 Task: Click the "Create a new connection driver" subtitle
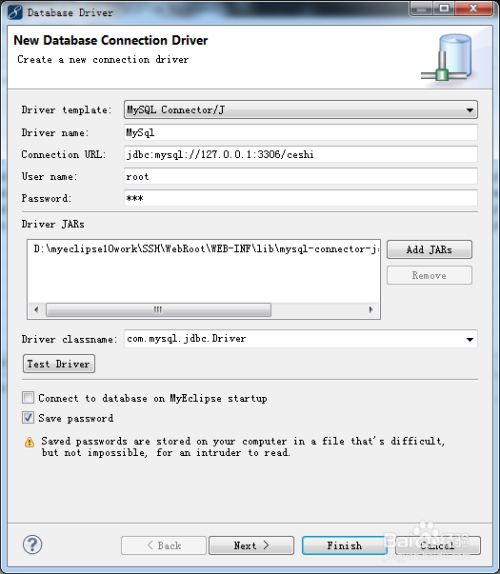(103, 59)
